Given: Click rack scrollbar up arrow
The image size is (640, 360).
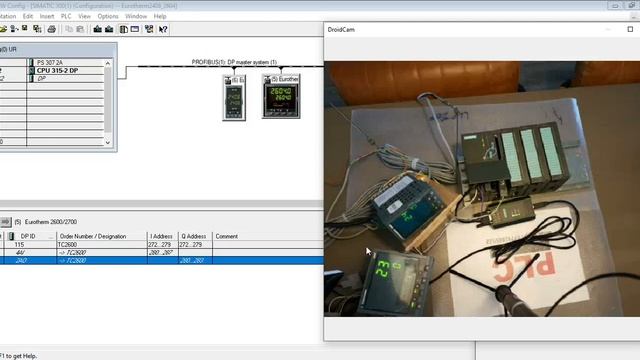Looking at the screenshot, I should [x=108, y=63].
